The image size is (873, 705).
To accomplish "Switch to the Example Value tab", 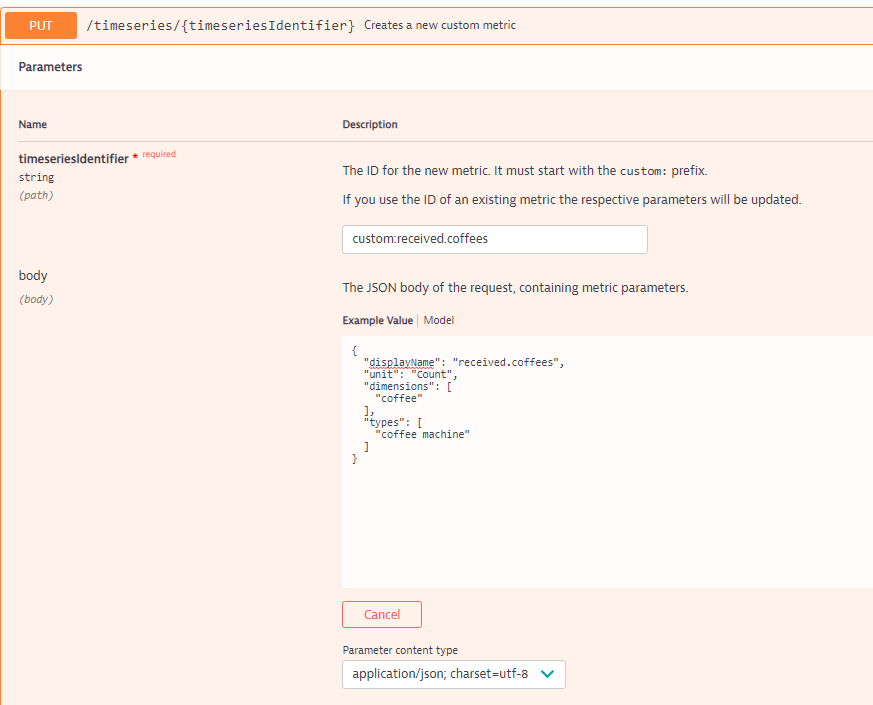I will tap(377, 321).
